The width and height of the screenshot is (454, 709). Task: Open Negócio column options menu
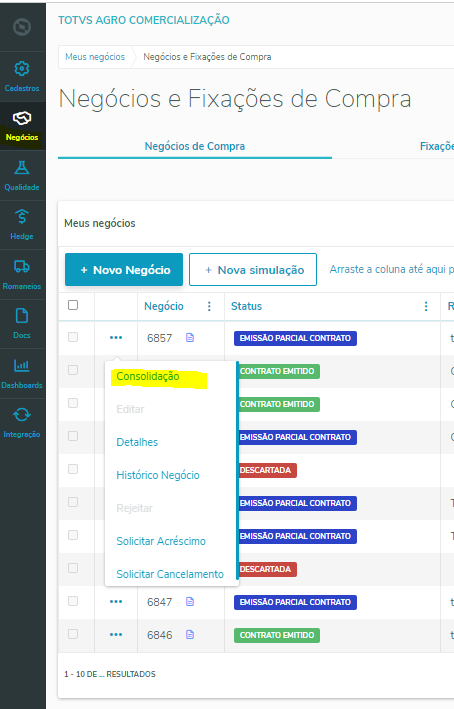[209, 307]
